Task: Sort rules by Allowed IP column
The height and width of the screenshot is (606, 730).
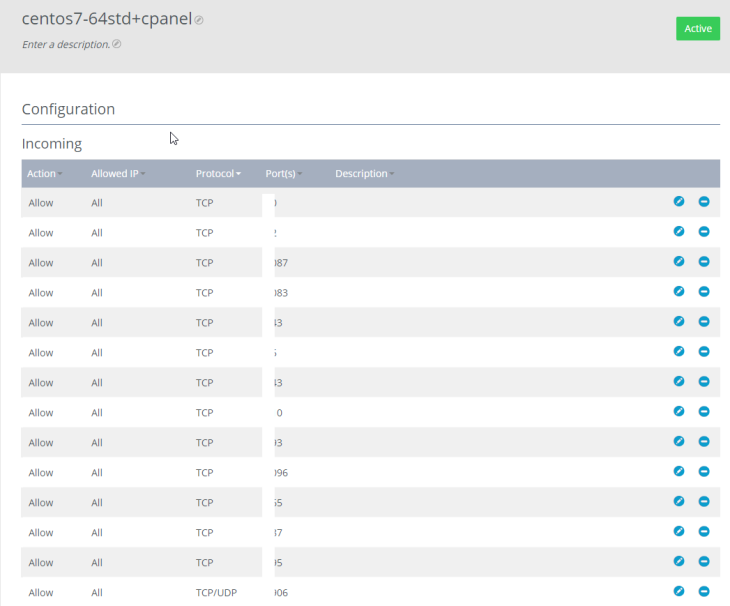Action: [x=118, y=174]
